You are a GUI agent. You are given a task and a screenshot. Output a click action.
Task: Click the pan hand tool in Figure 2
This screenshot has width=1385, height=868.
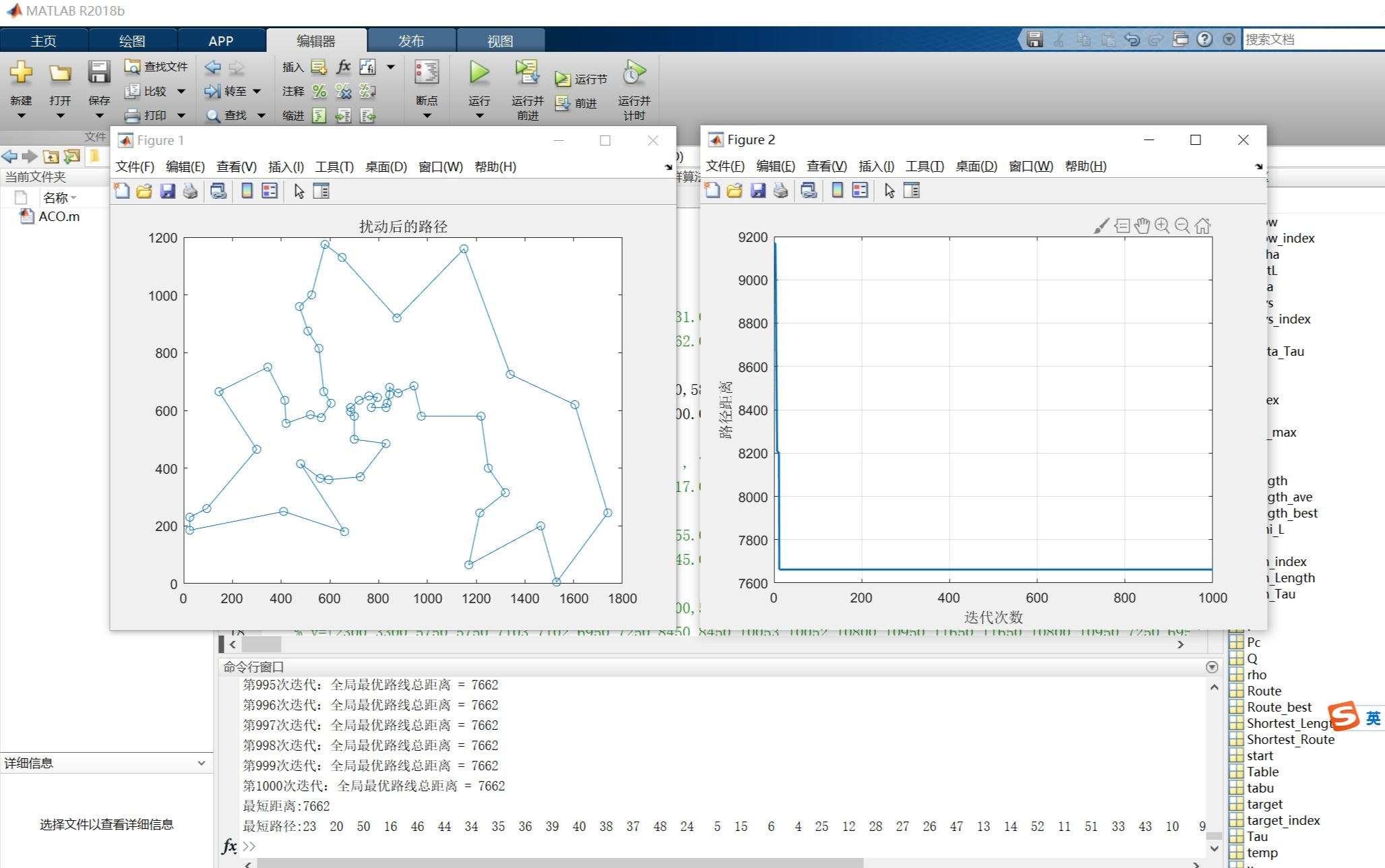1142,226
